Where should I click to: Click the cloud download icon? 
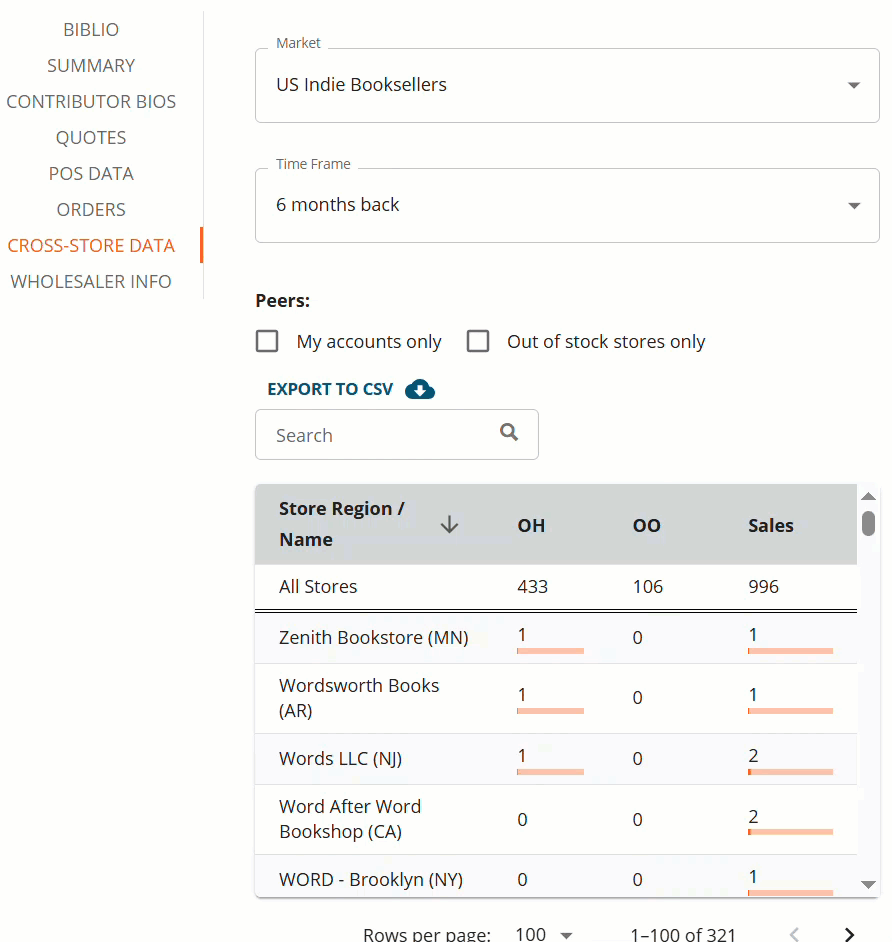pos(420,389)
